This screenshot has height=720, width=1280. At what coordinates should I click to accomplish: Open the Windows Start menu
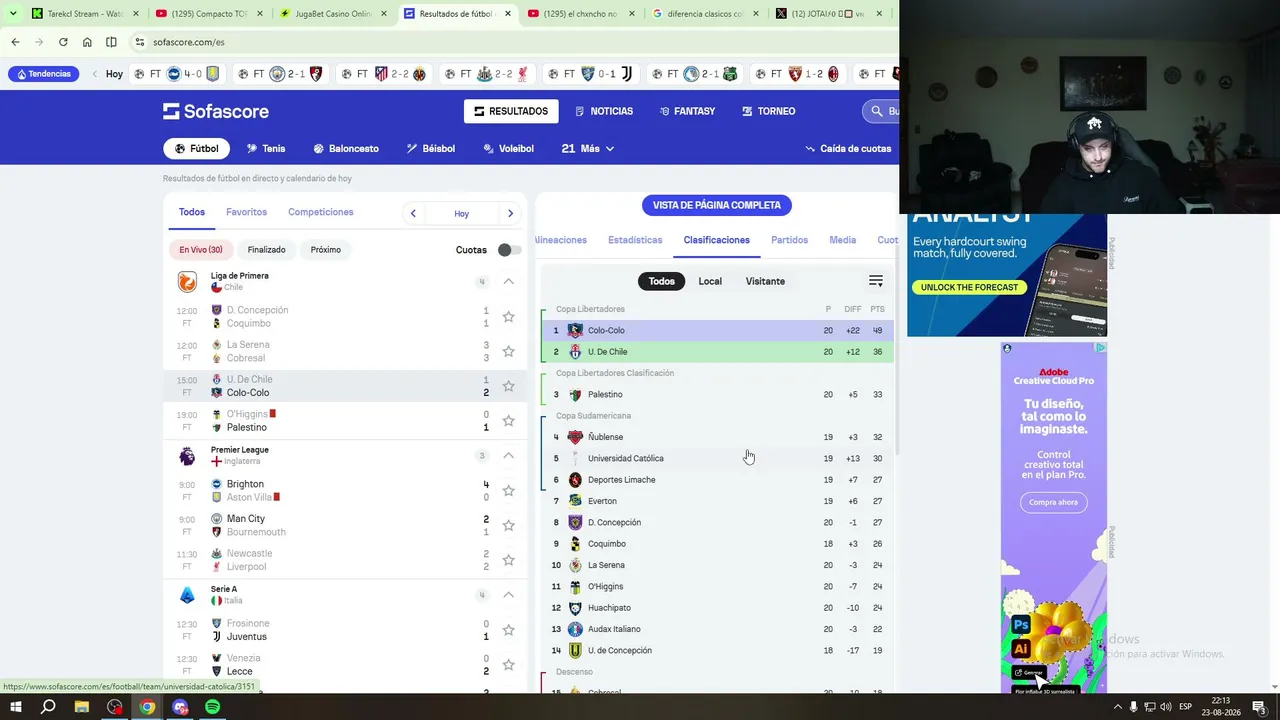click(x=16, y=707)
